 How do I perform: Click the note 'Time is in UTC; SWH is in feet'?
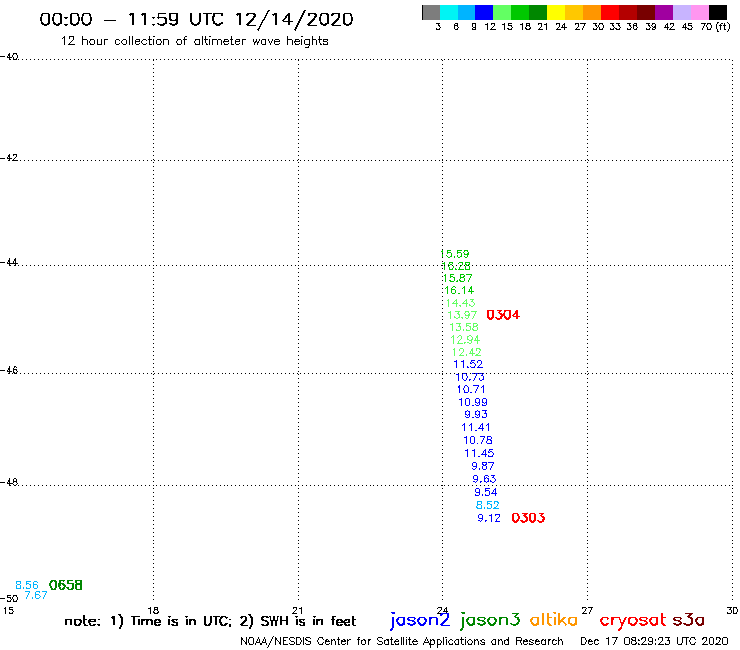coord(210,621)
